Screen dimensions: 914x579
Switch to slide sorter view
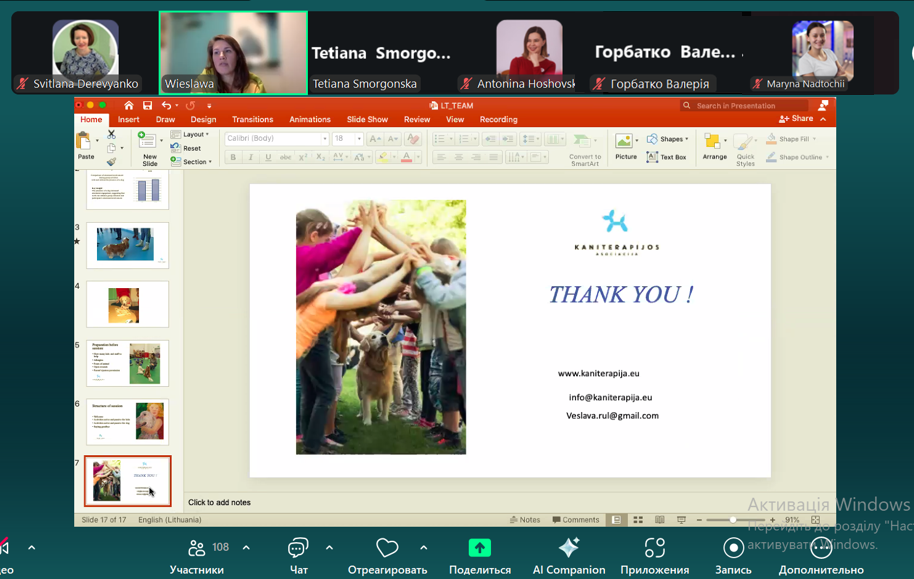point(638,520)
